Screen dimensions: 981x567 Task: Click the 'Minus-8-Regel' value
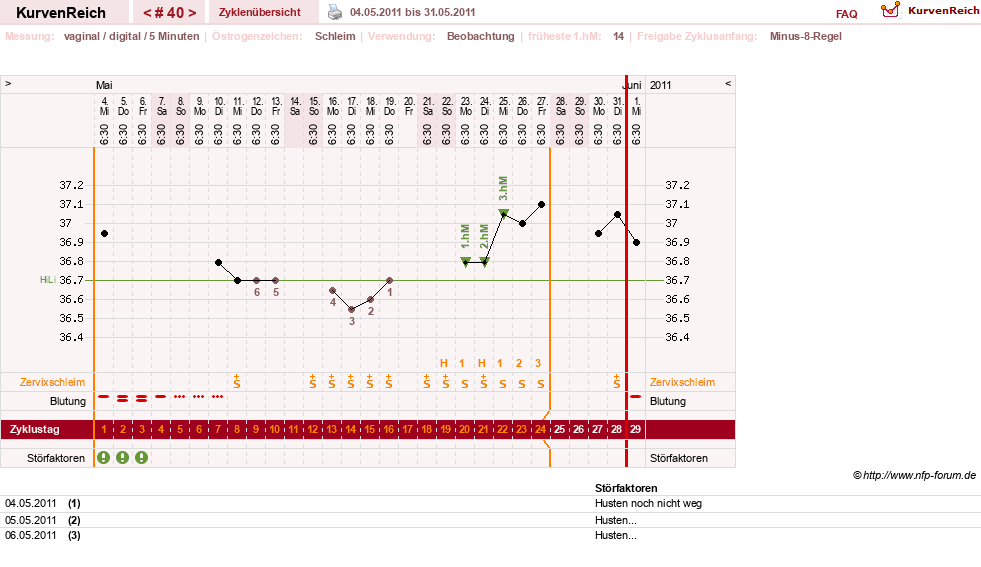[806, 36]
